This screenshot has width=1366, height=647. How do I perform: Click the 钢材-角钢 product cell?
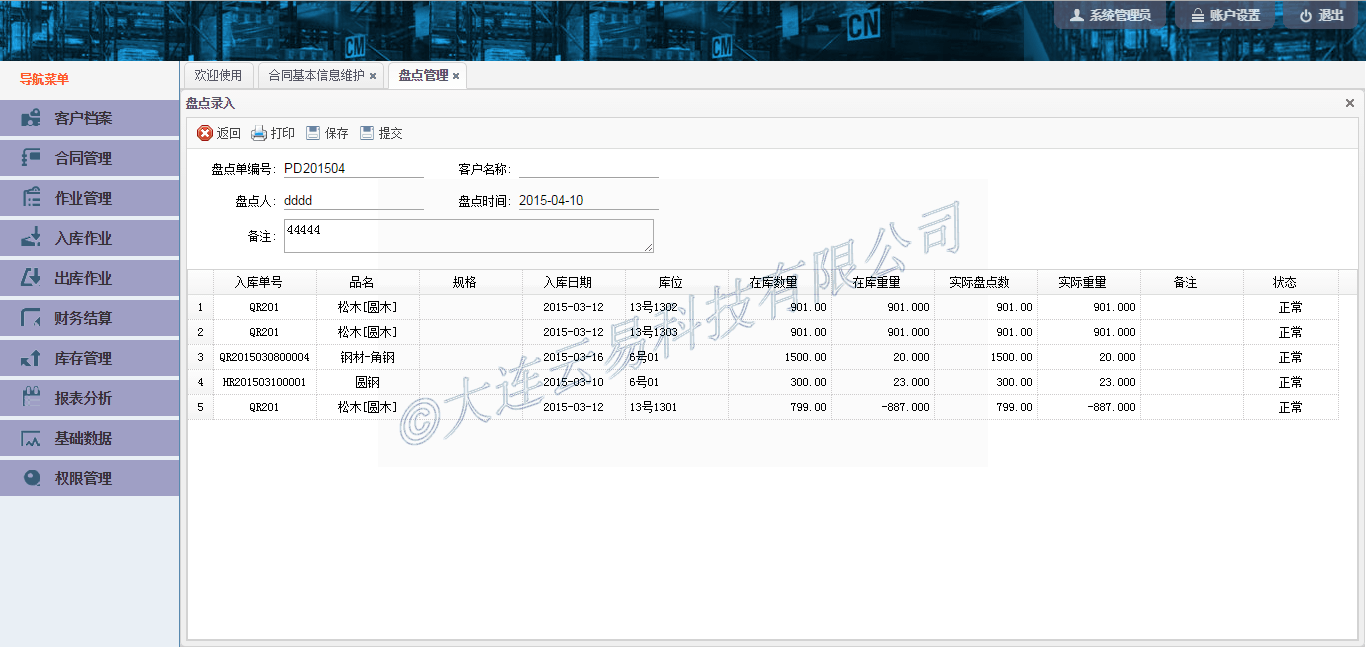pos(367,357)
